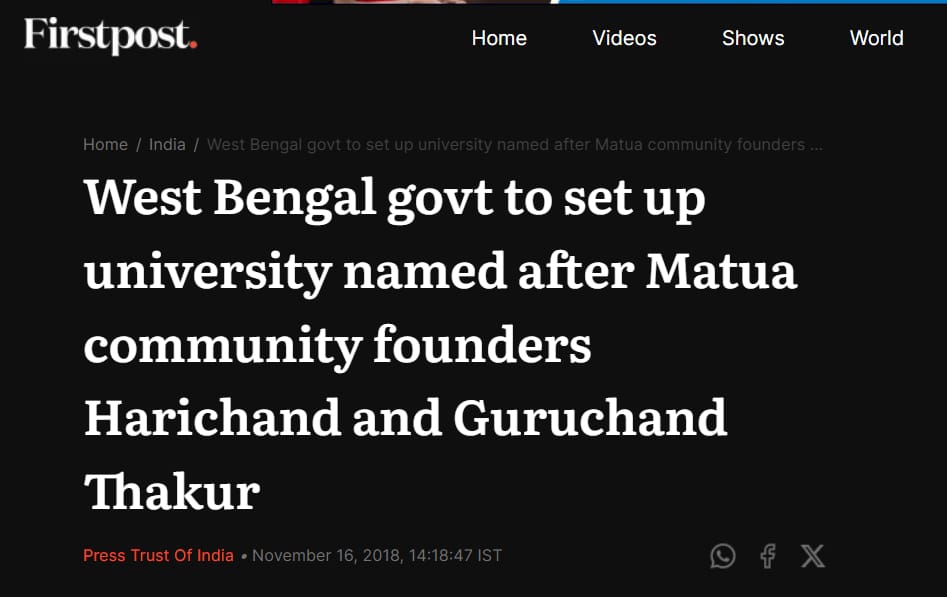This screenshot has height=597, width=947.
Task: Open the India breadcrumb link
Action: click(167, 144)
